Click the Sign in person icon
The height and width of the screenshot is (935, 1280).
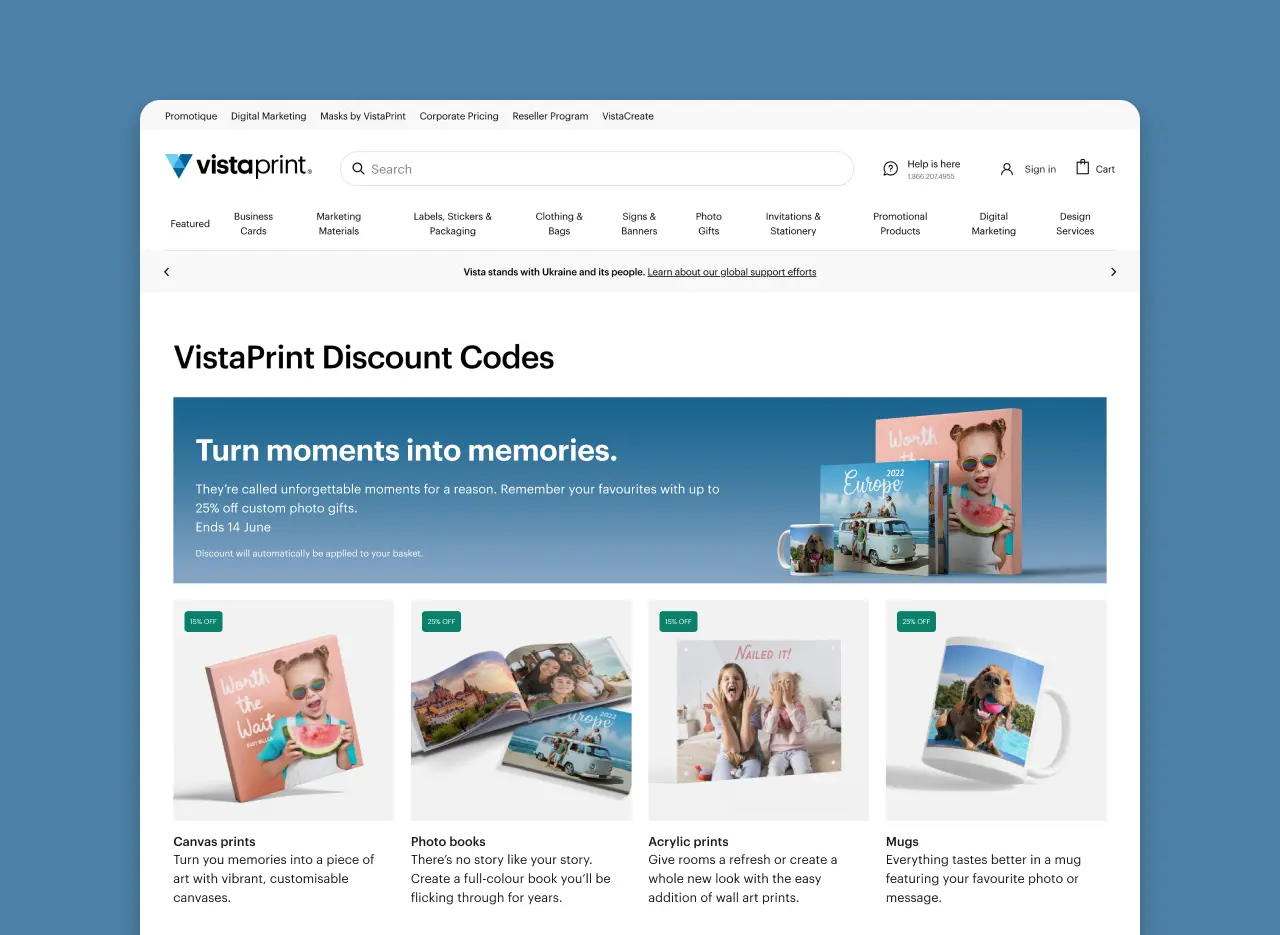(x=1007, y=169)
